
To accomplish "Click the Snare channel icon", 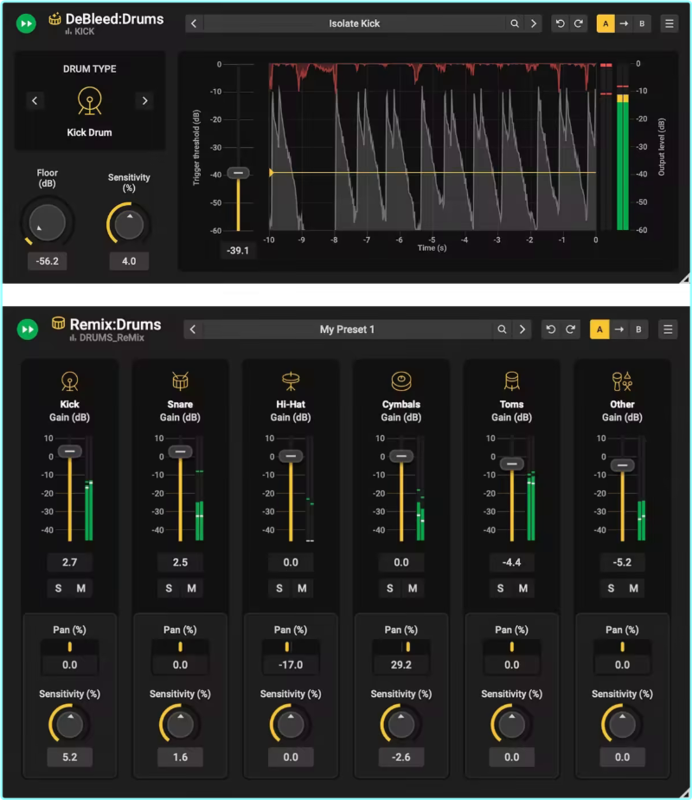I will pyautogui.click(x=180, y=381).
